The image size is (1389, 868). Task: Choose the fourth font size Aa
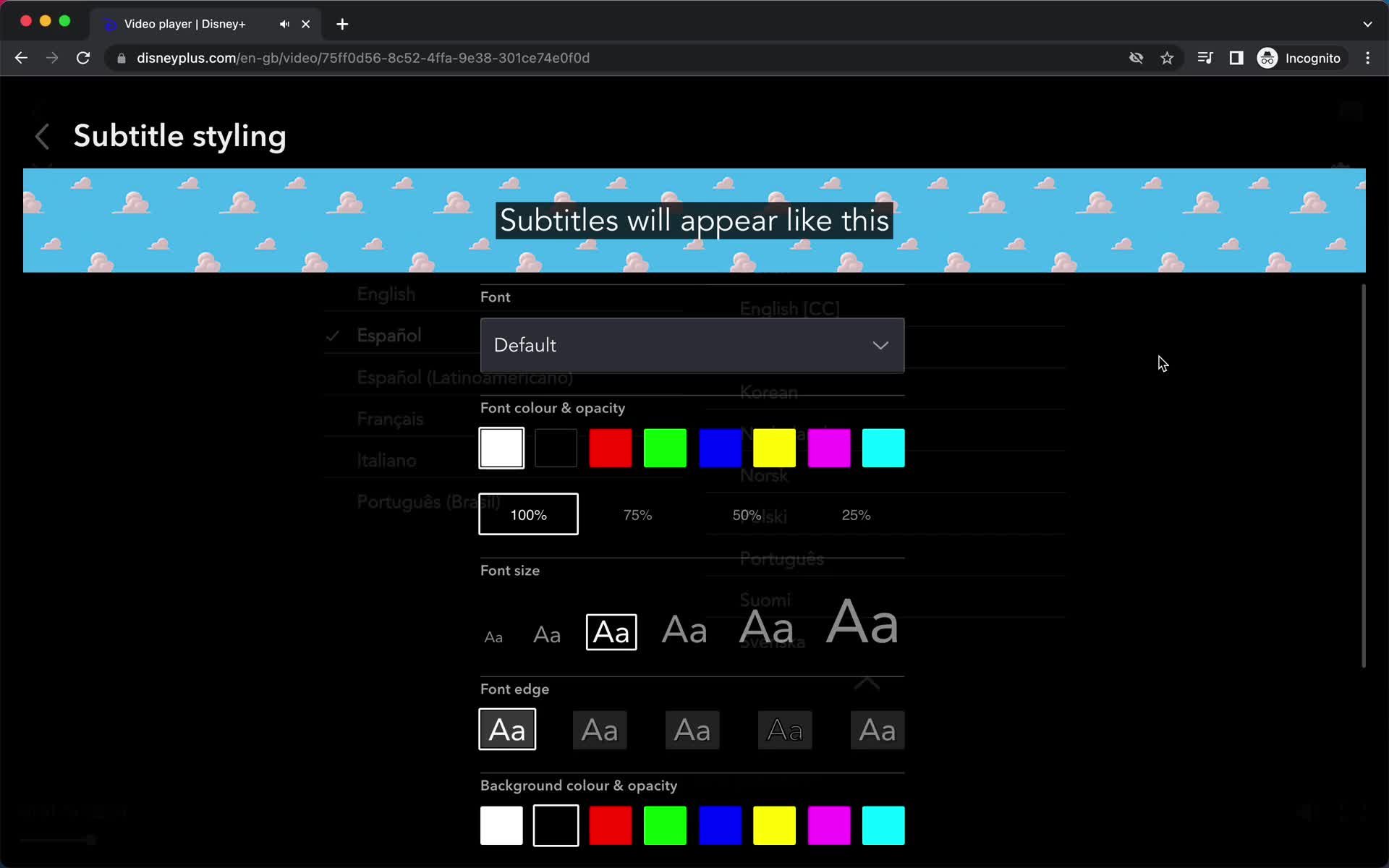pos(684,629)
